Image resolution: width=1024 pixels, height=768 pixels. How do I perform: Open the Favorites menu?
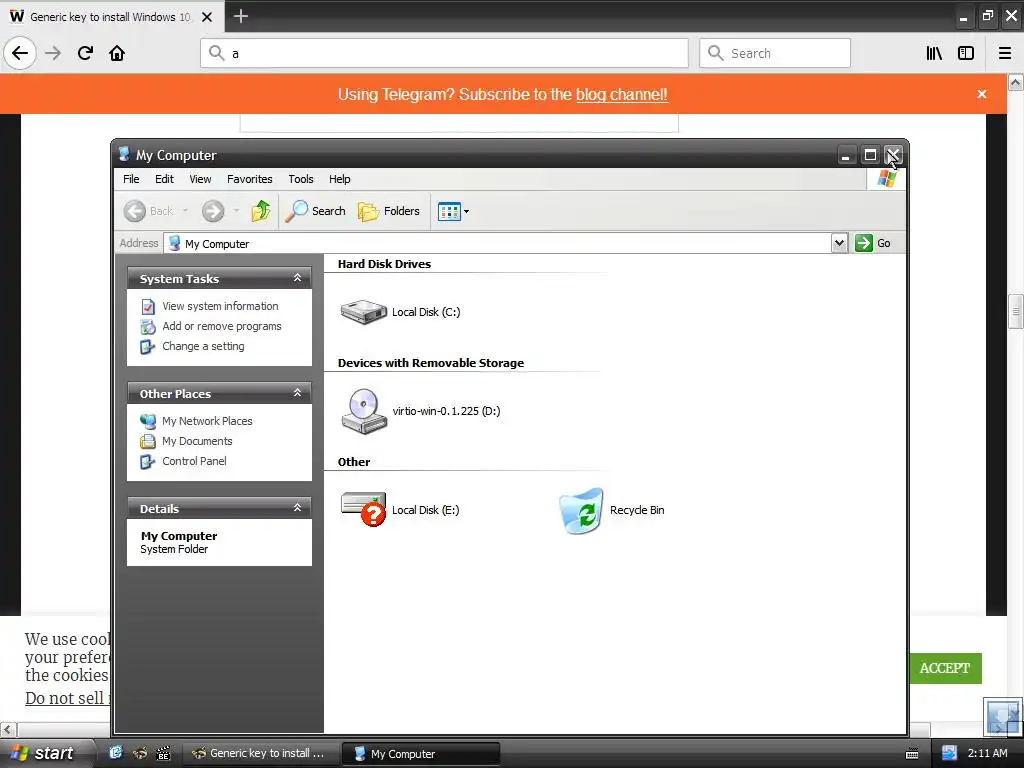tap(249, 179)
